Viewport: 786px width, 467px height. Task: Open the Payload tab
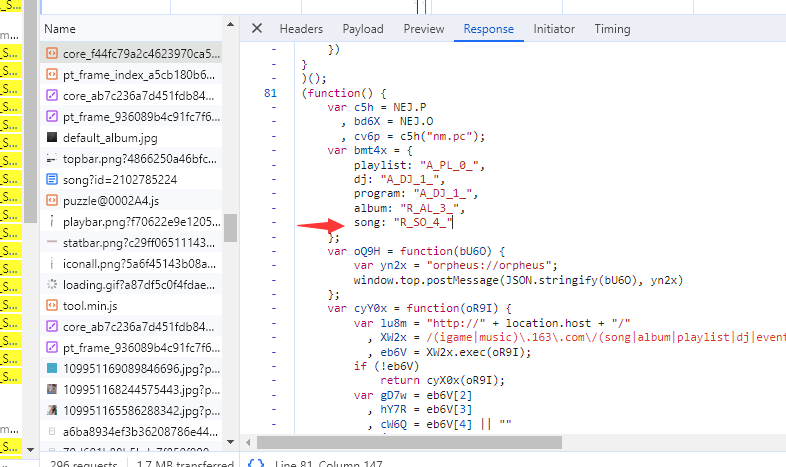pyautogui.click(x=363, y=29)
